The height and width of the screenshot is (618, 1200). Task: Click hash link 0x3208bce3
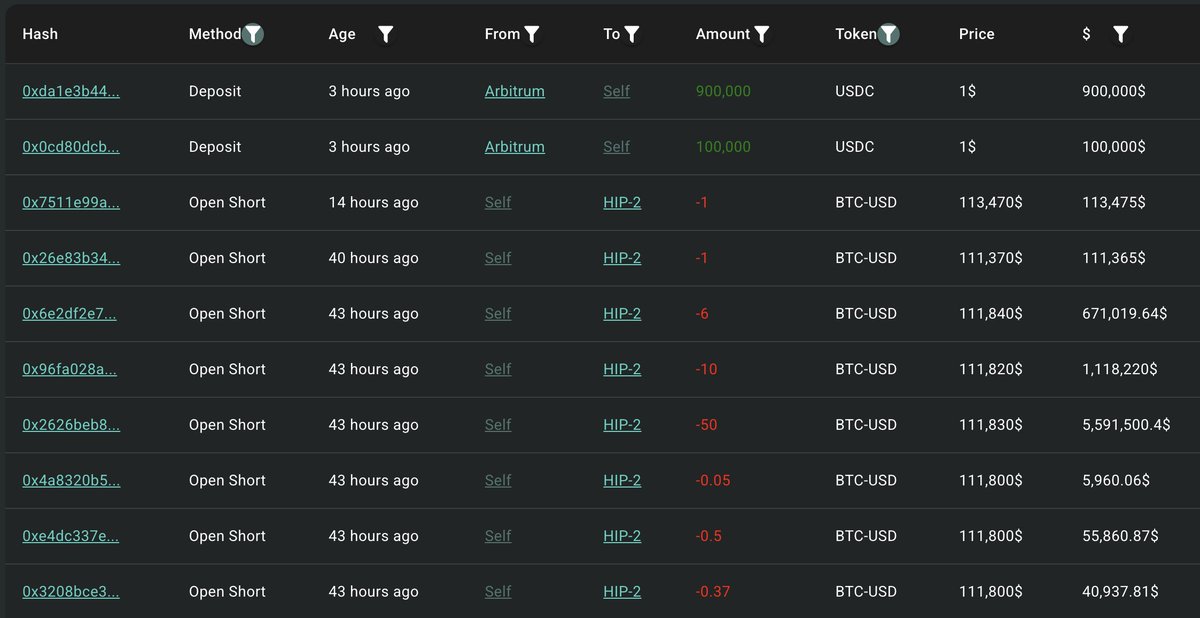tap(71, 591)
